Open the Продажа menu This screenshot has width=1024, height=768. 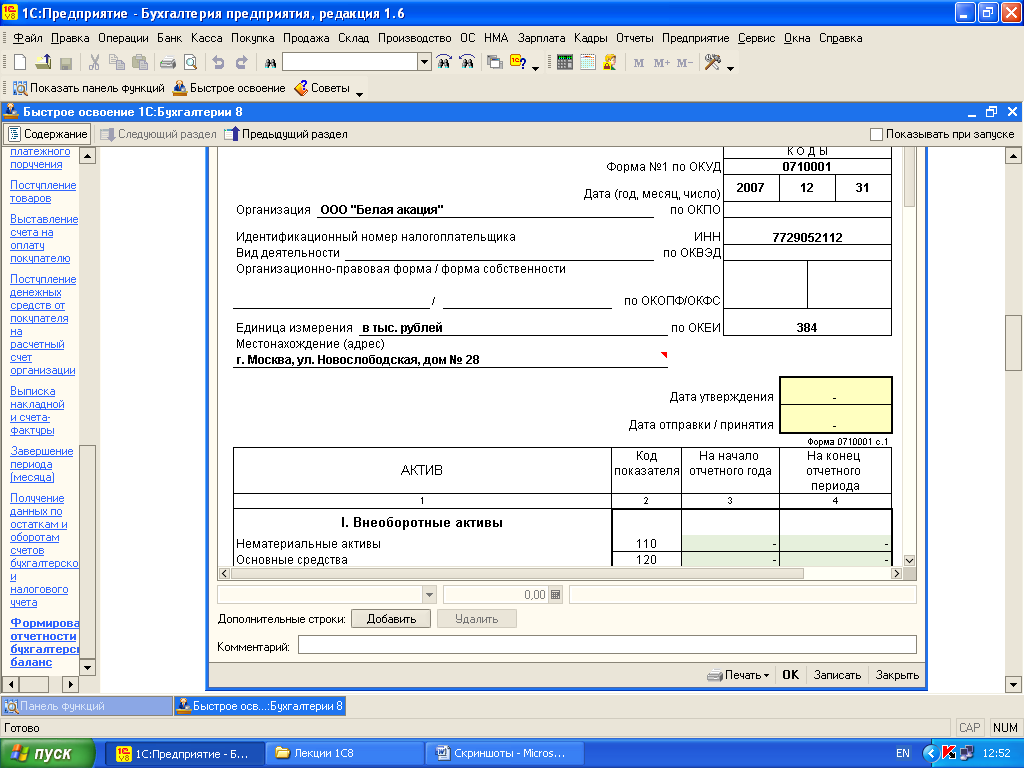coord(306,38)
